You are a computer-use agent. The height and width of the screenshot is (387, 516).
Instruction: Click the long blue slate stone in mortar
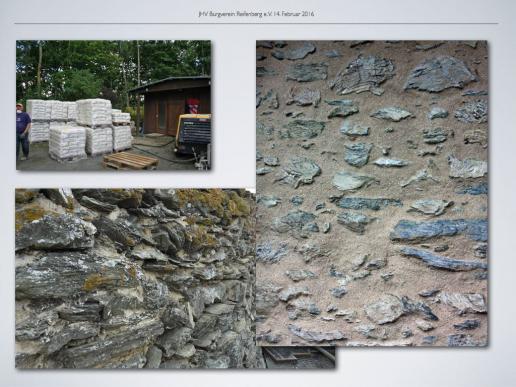tap(438, 229)
